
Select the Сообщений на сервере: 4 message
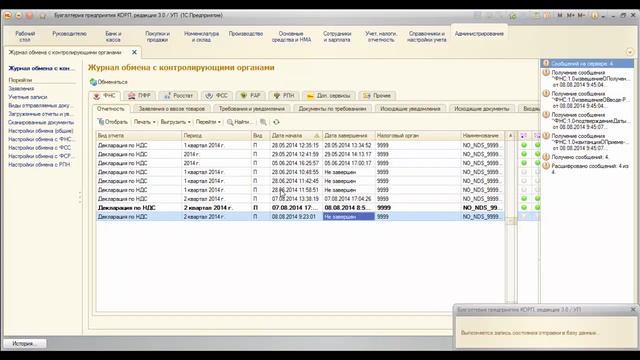(x=587, y=64)
